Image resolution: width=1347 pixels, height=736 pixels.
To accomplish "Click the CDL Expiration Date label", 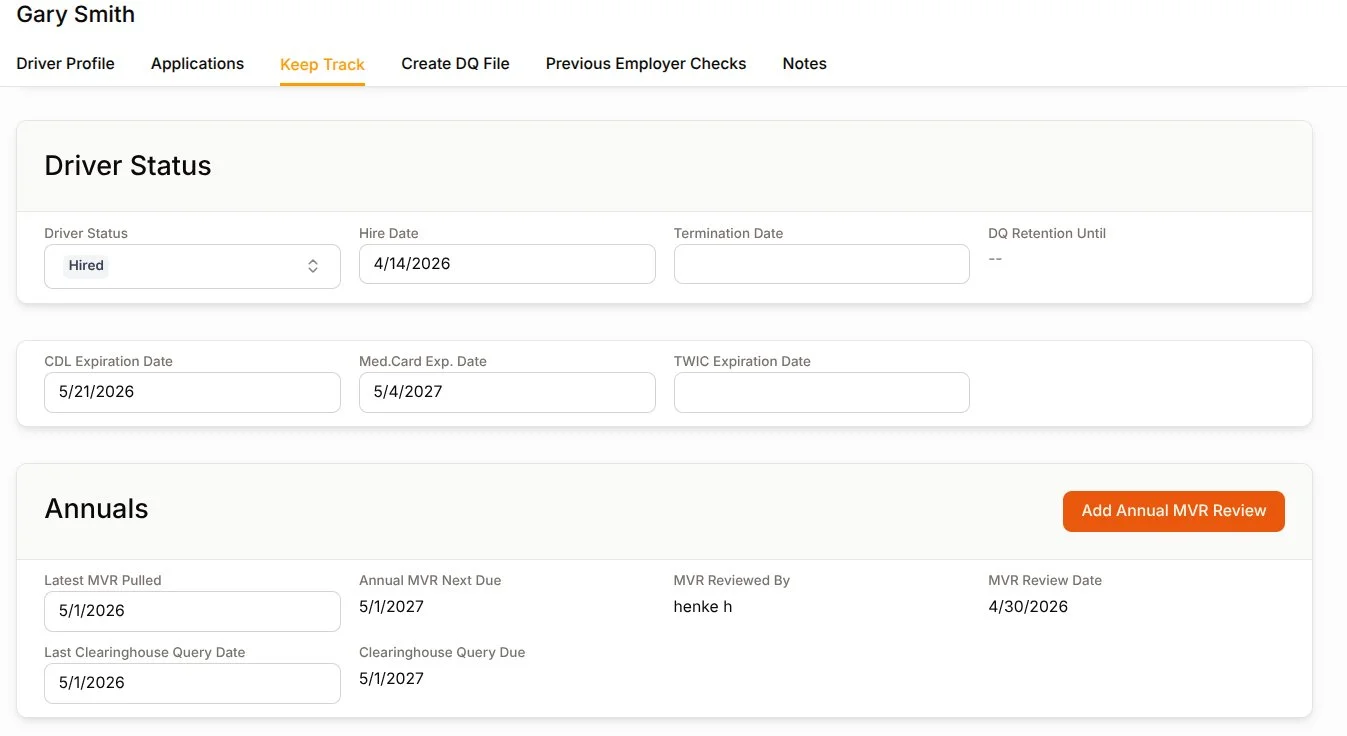I will (x=108, y=361).
